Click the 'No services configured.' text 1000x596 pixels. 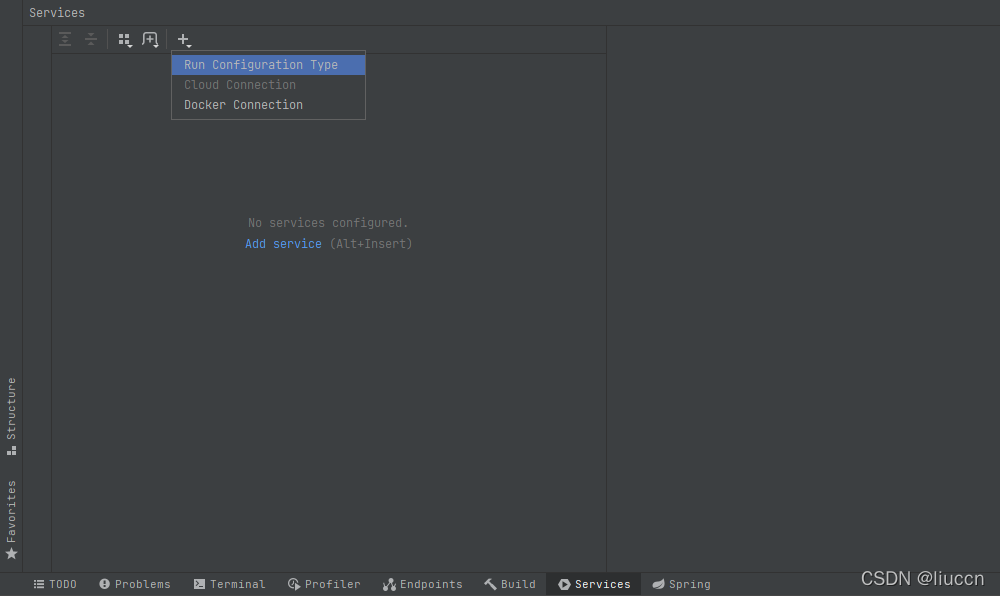pos(328,223)
